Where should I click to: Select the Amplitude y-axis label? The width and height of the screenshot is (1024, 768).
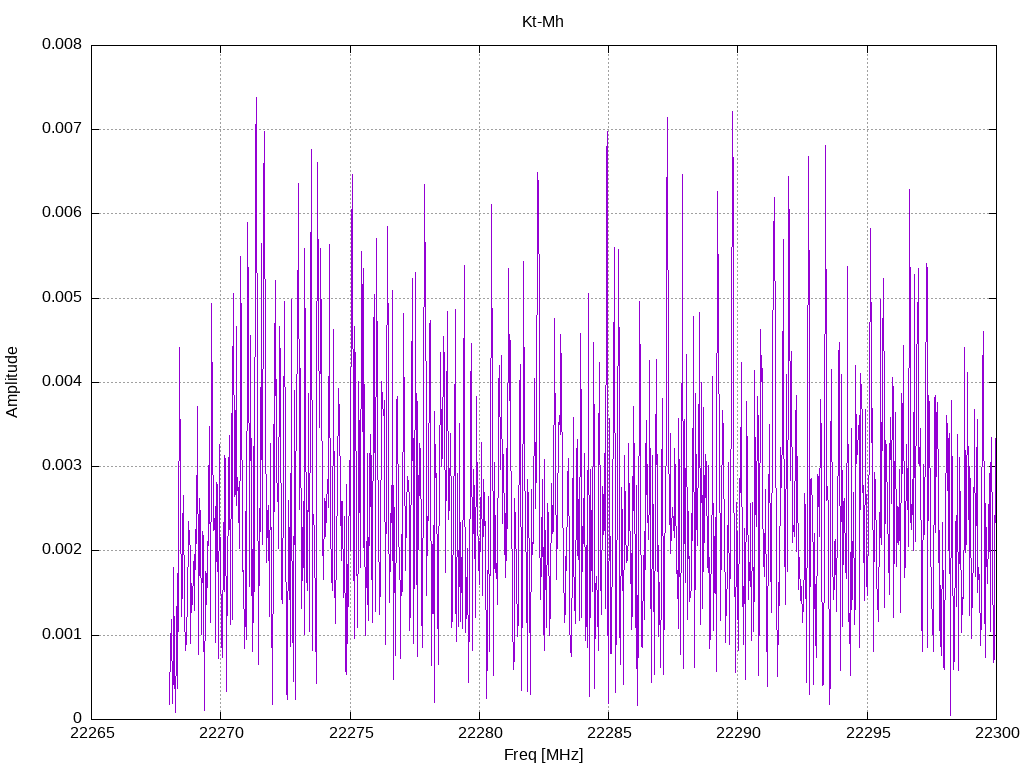pos(12,382)
